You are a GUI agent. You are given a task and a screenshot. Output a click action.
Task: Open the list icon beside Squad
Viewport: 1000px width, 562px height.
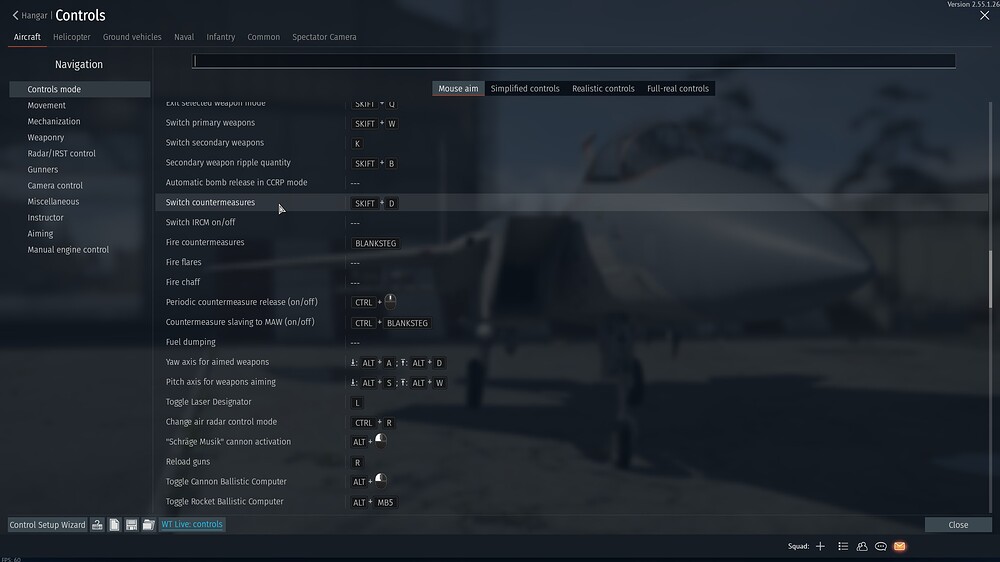(843, 546)
